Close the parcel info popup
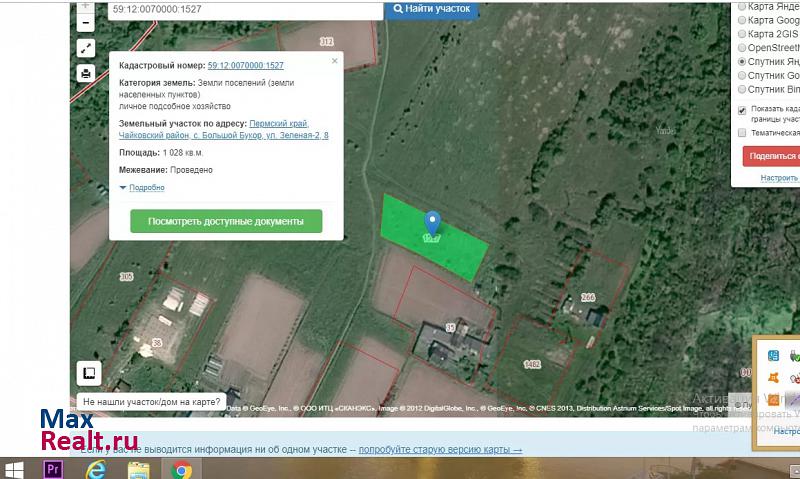Viewport: 800px width, 479px height. (335, 61)
